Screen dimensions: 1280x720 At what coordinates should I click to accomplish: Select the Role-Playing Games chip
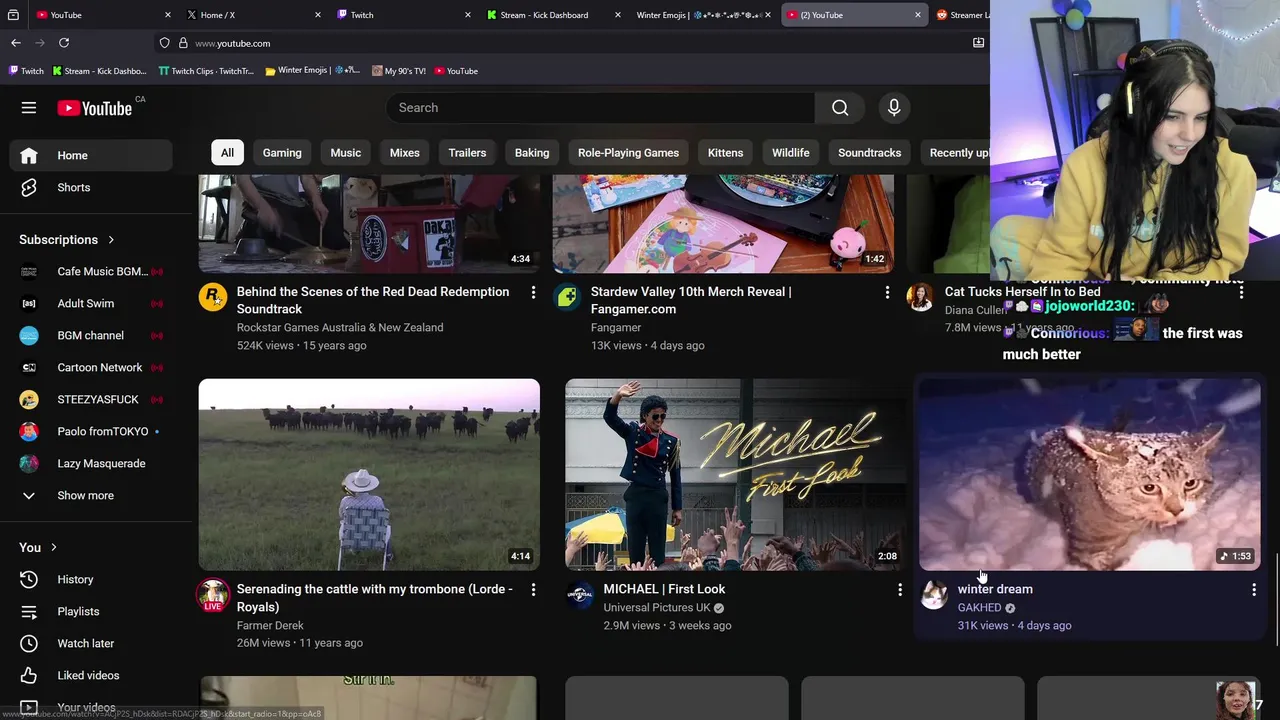[x=628, y=153]
